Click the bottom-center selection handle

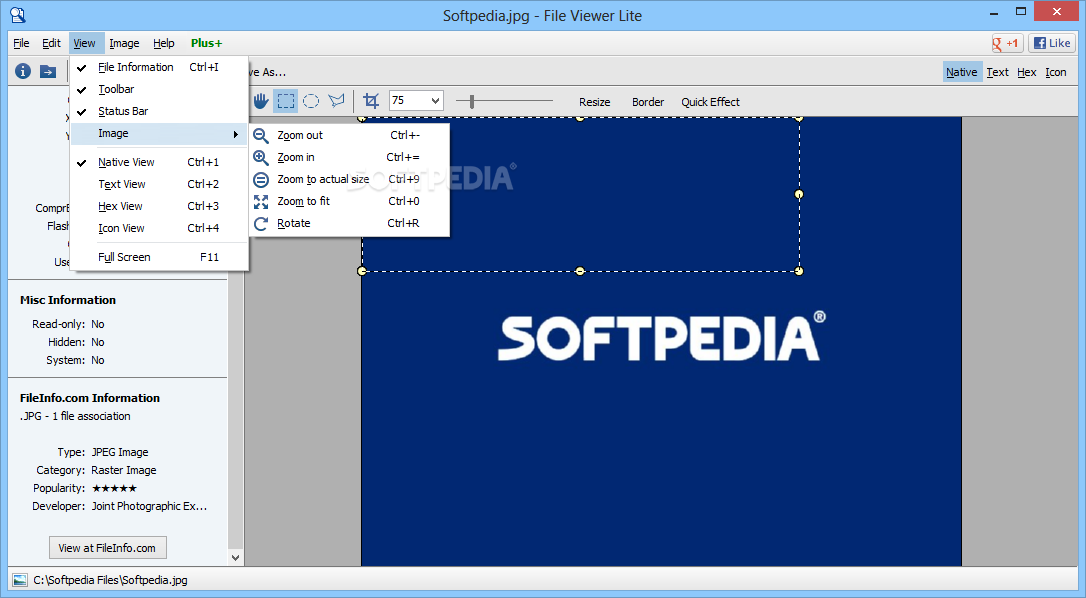pyautogui.click(x=580, y=271)
